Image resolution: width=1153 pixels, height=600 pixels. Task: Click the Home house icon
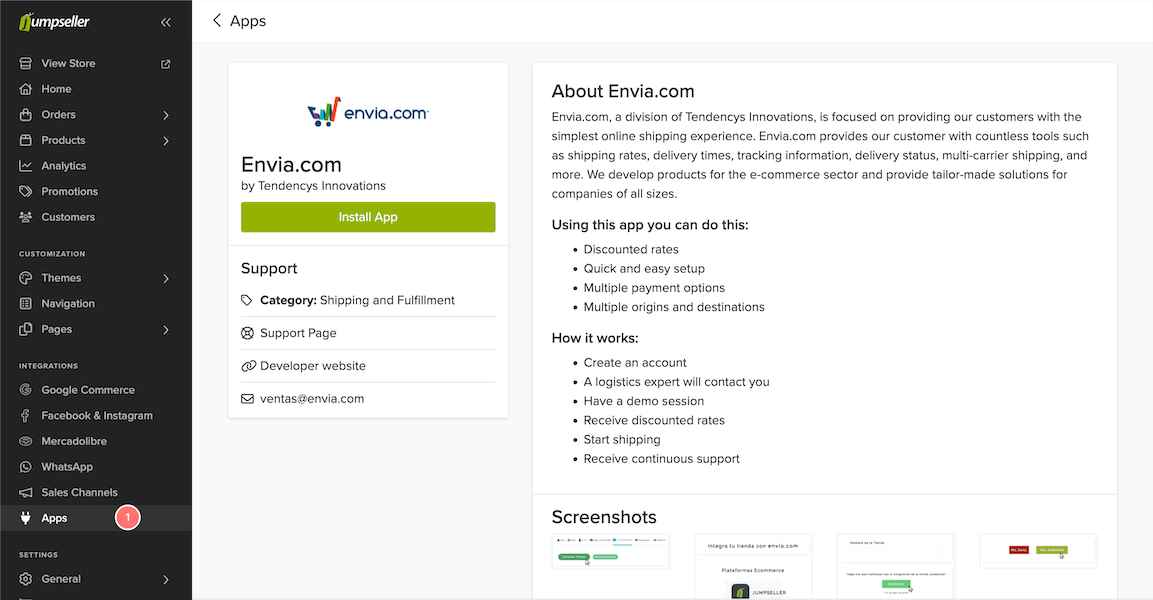[x=26, y=89]
